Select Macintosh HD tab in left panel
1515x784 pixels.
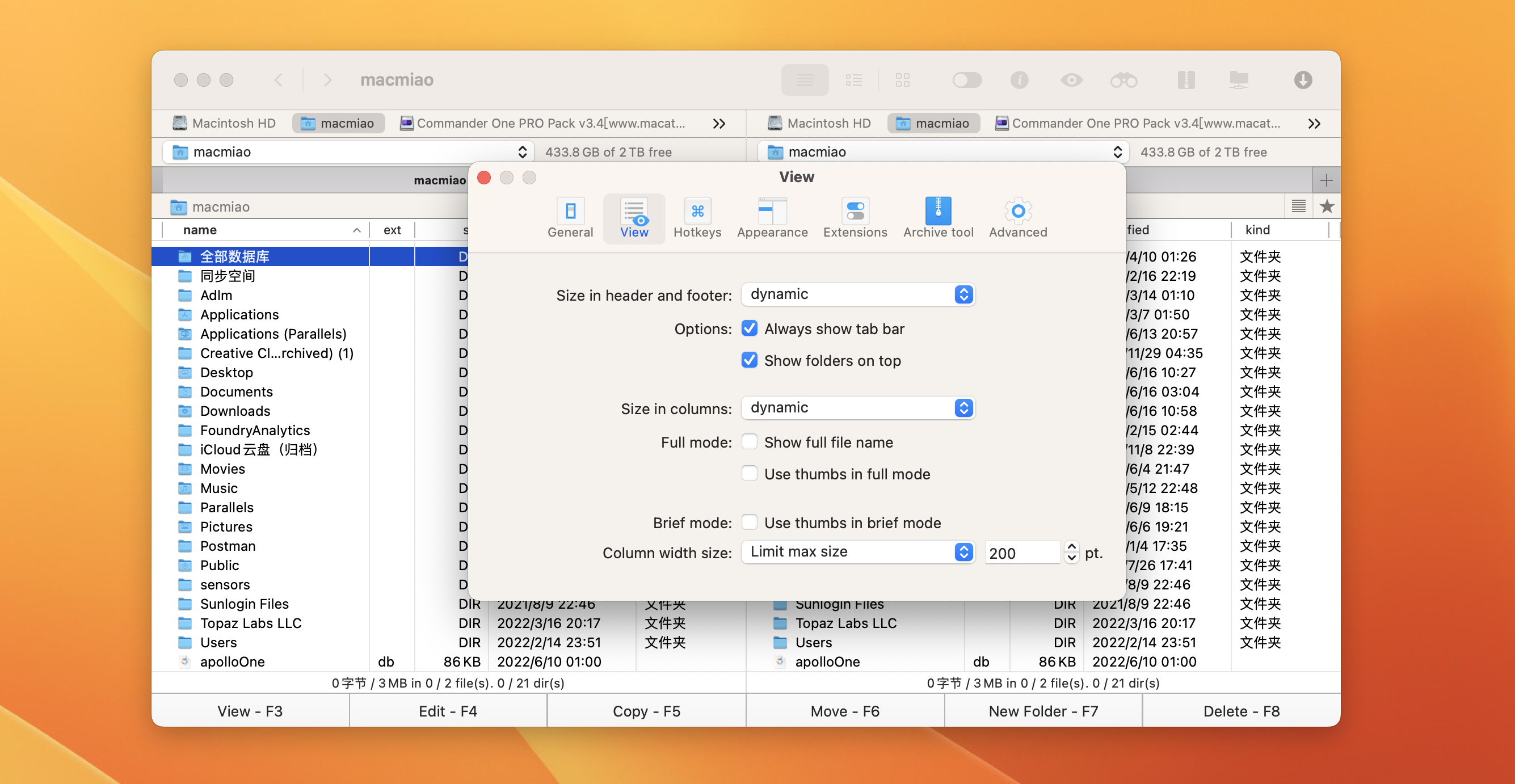coord(224,124)
